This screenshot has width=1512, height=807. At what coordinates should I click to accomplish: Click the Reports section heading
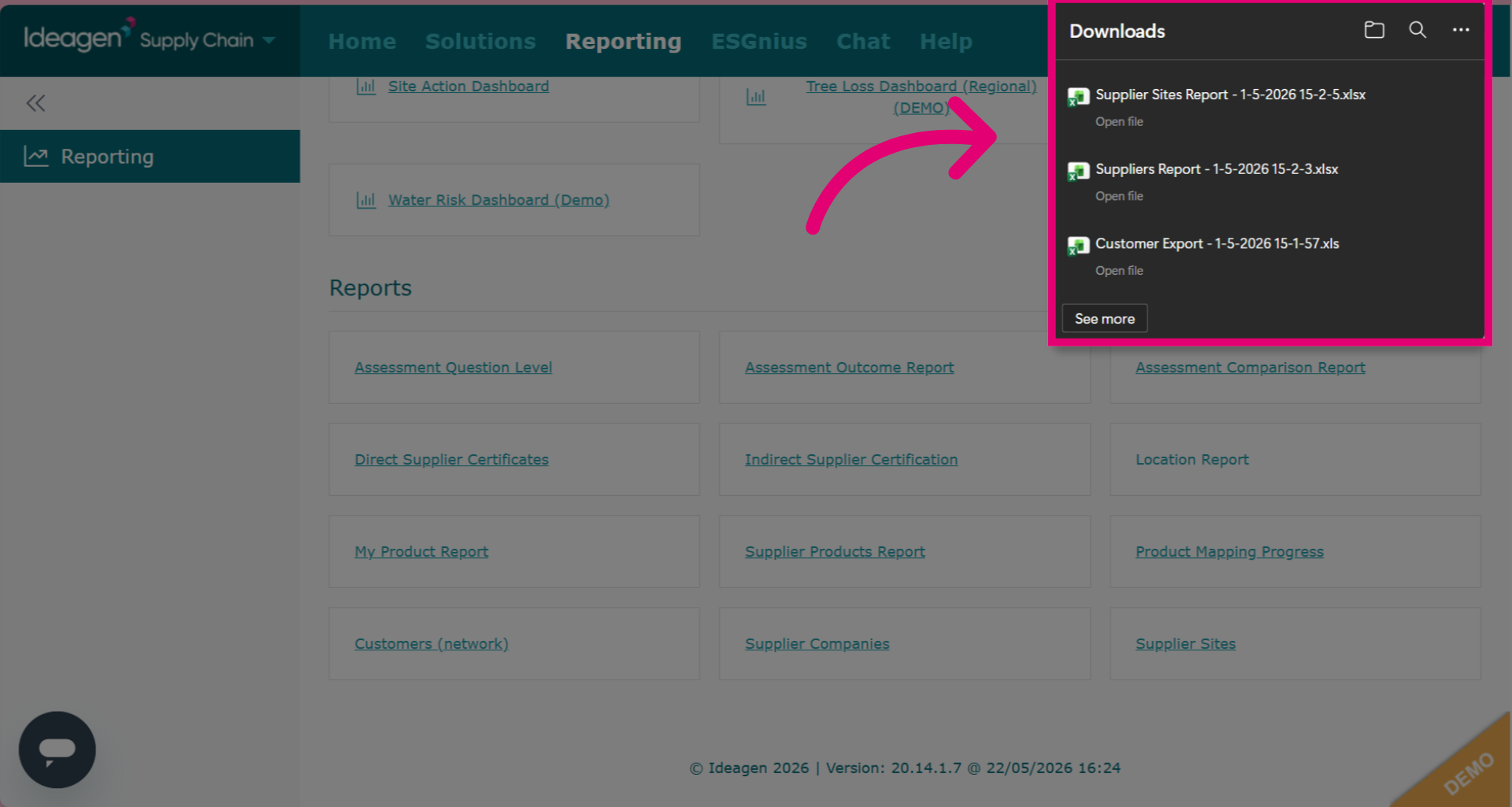[370, 288]
